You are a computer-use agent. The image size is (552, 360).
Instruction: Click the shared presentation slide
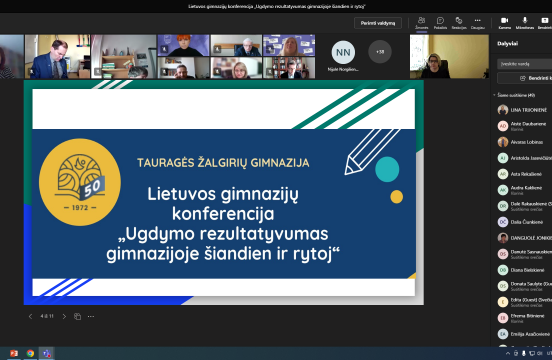224,192
